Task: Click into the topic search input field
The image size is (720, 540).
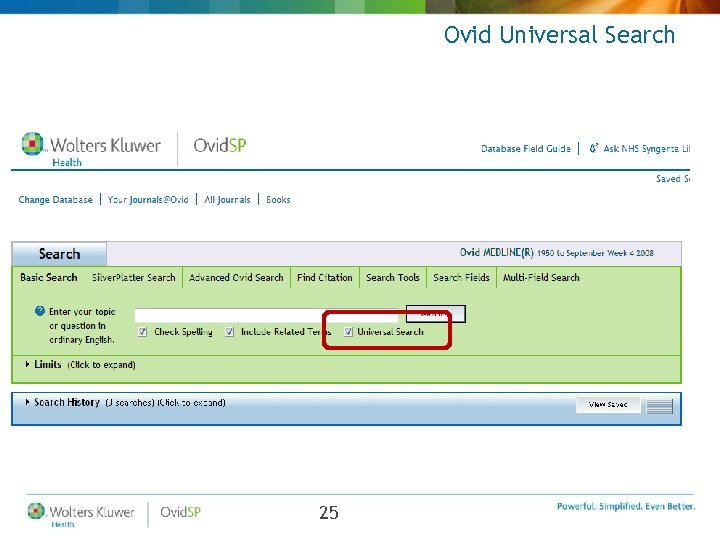Action: click(267, 315)
